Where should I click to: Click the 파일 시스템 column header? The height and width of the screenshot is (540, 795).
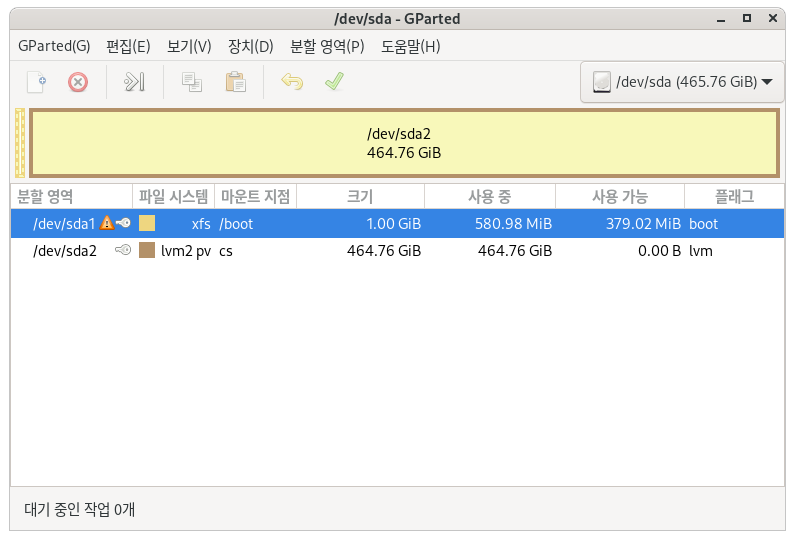tap(173, 196)
